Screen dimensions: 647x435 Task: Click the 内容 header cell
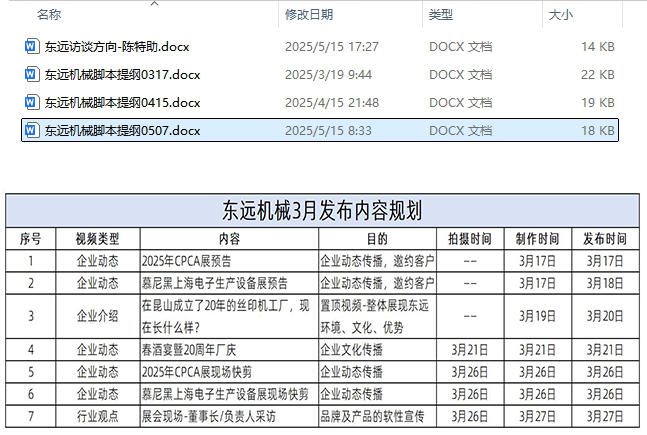[229, 239]
